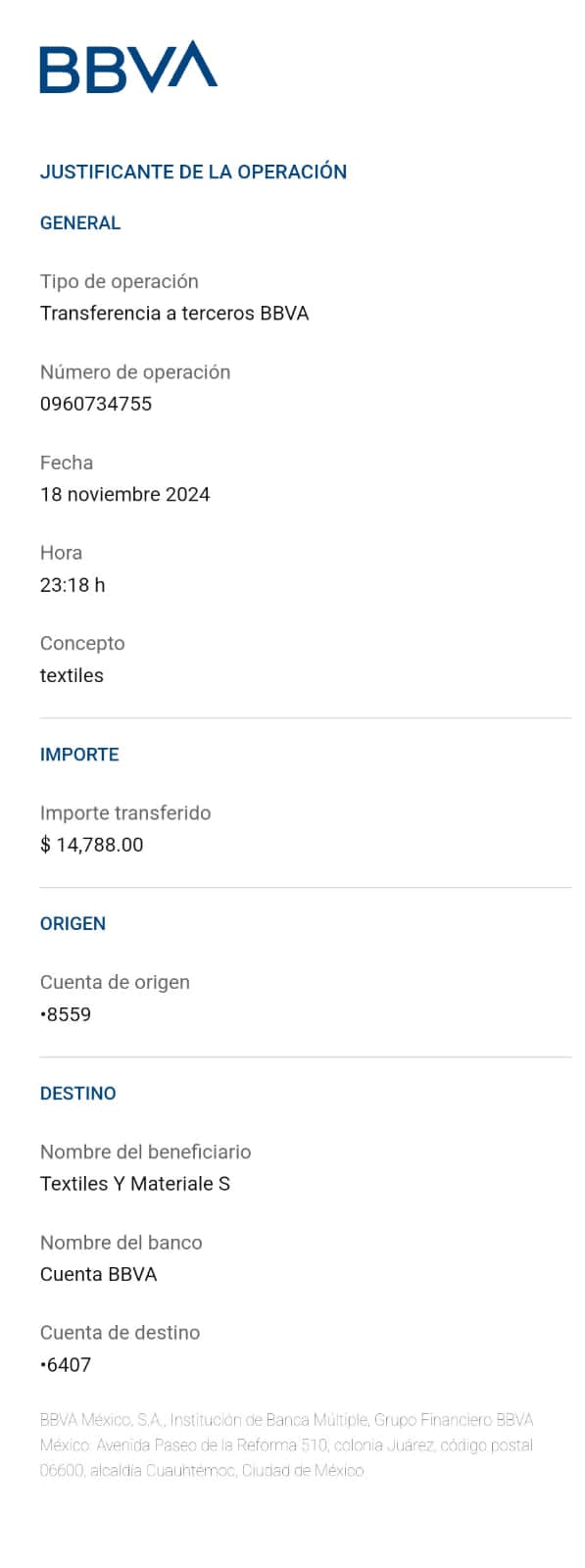Click the date 18 noviembre 2024
This screenshot has height=1568, width=585.
tap(124, 494)
